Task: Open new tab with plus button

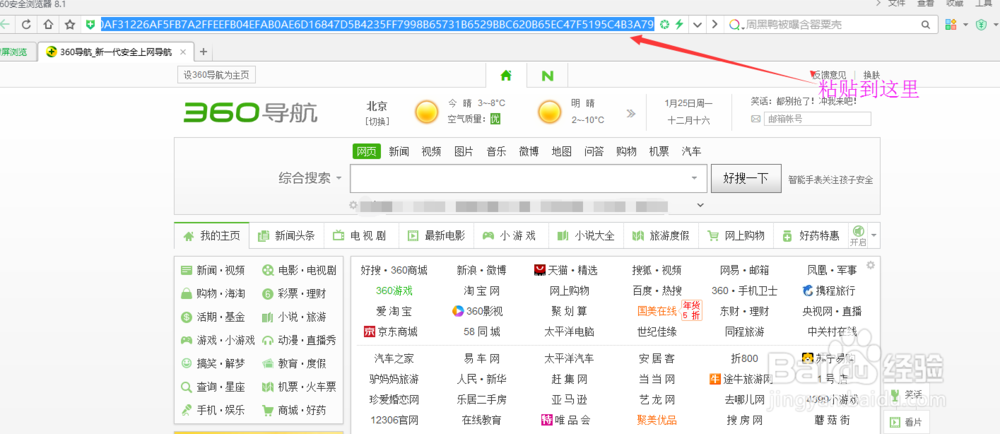Action: [203, 52]
